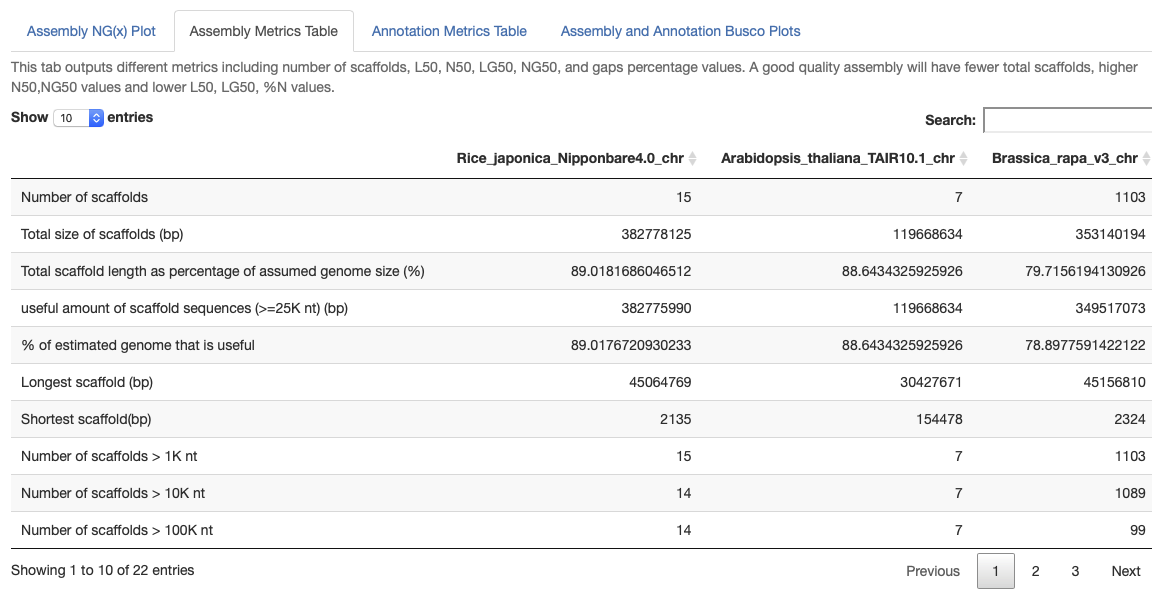1152x600 pixels.
Task: Go to the Next page
Action: point(1125,571)
